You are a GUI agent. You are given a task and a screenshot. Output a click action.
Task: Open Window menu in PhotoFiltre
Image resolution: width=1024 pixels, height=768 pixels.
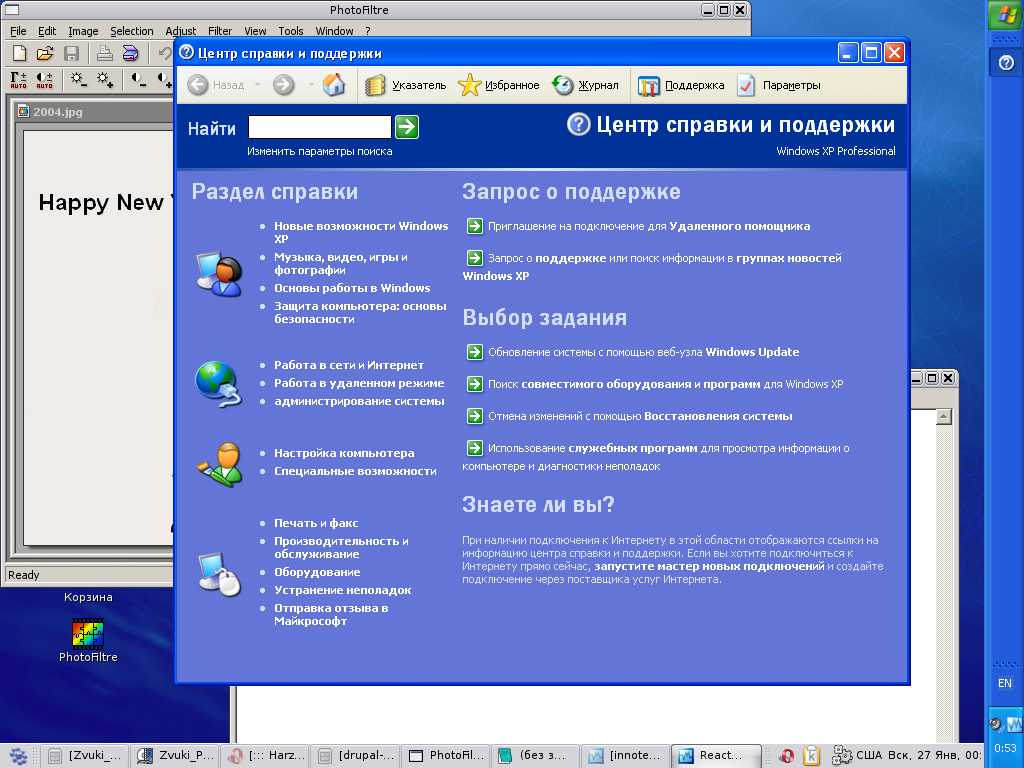click(x=334, y=31)
